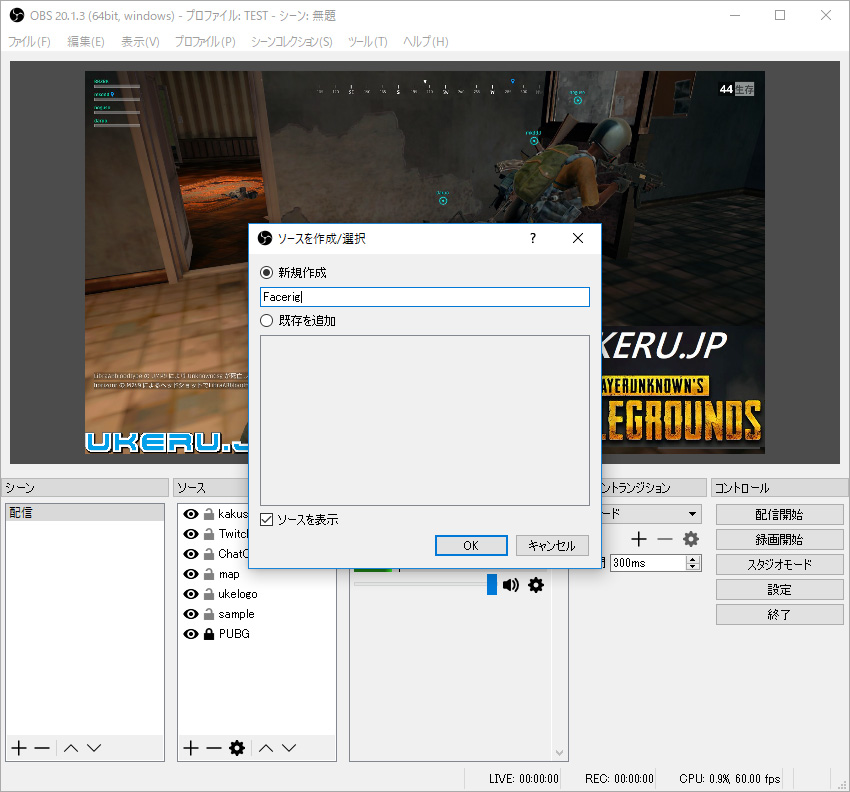Add a new source with plus icon
Viewport: 850px width, 792px height.
[191, 748]
